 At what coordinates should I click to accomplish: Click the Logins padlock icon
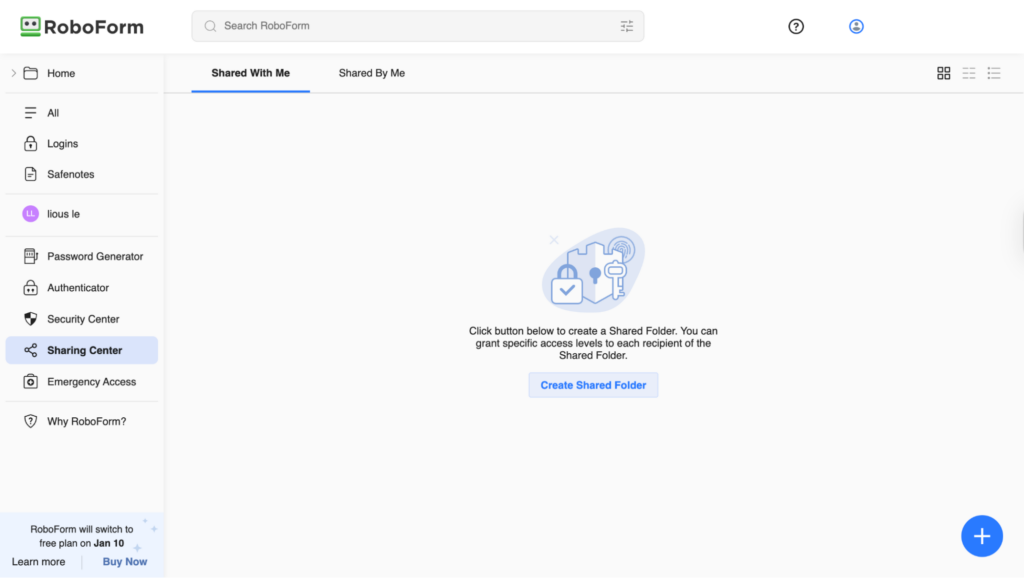pos(31,144)
